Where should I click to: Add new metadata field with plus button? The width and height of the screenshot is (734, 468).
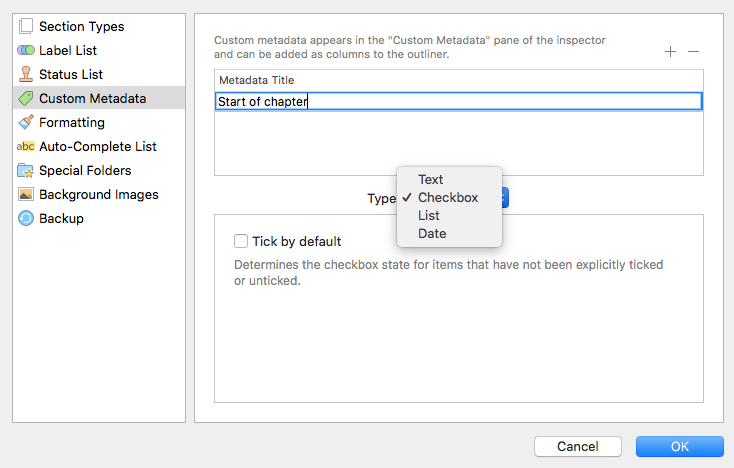[670, 51]
